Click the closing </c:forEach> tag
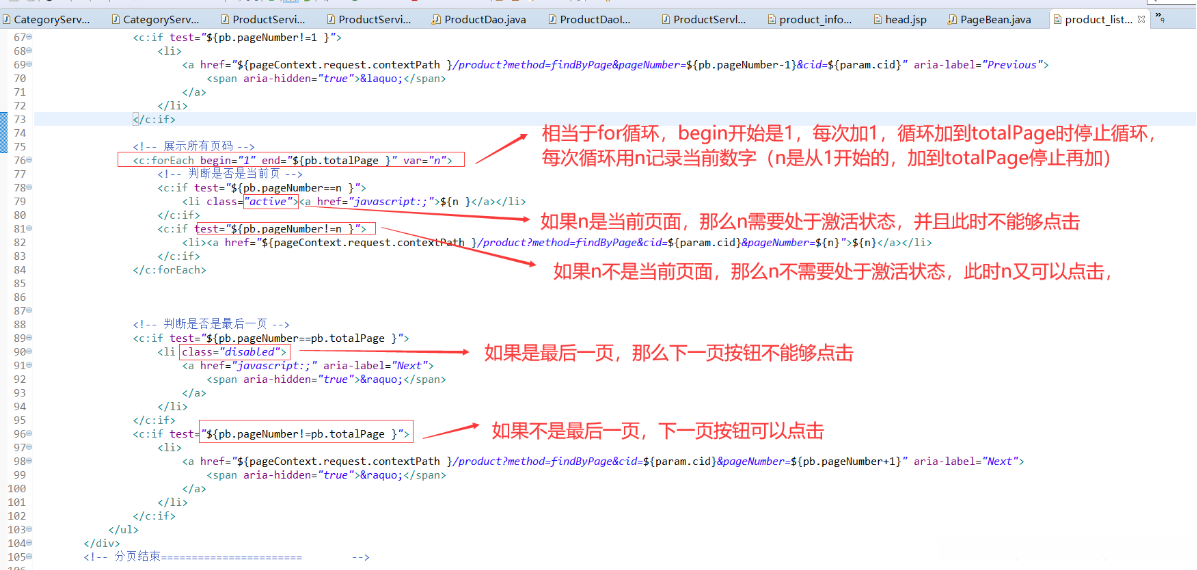Viewport: 1197px width, 570px height. pyautogui.click(x=169, y=269)
